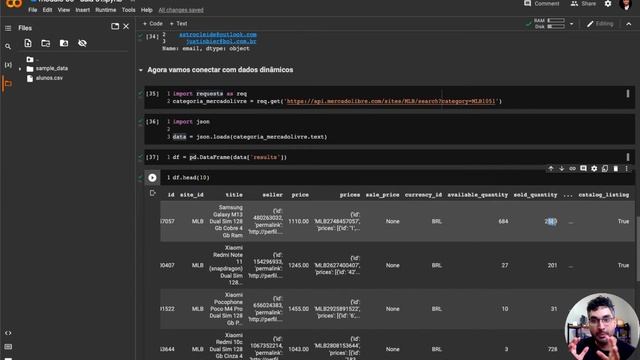Mirror the cell in a tab
Screen dimensions: 640x360
click(605, 169)
